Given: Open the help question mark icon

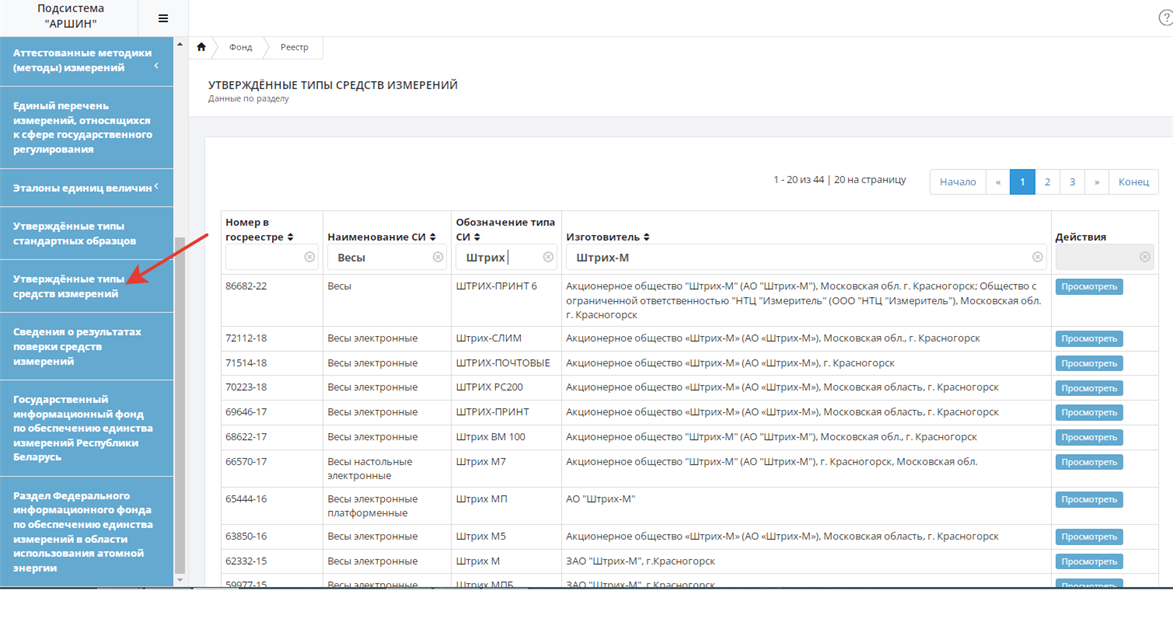Looking at the screenshot, I should point(1166,18).
